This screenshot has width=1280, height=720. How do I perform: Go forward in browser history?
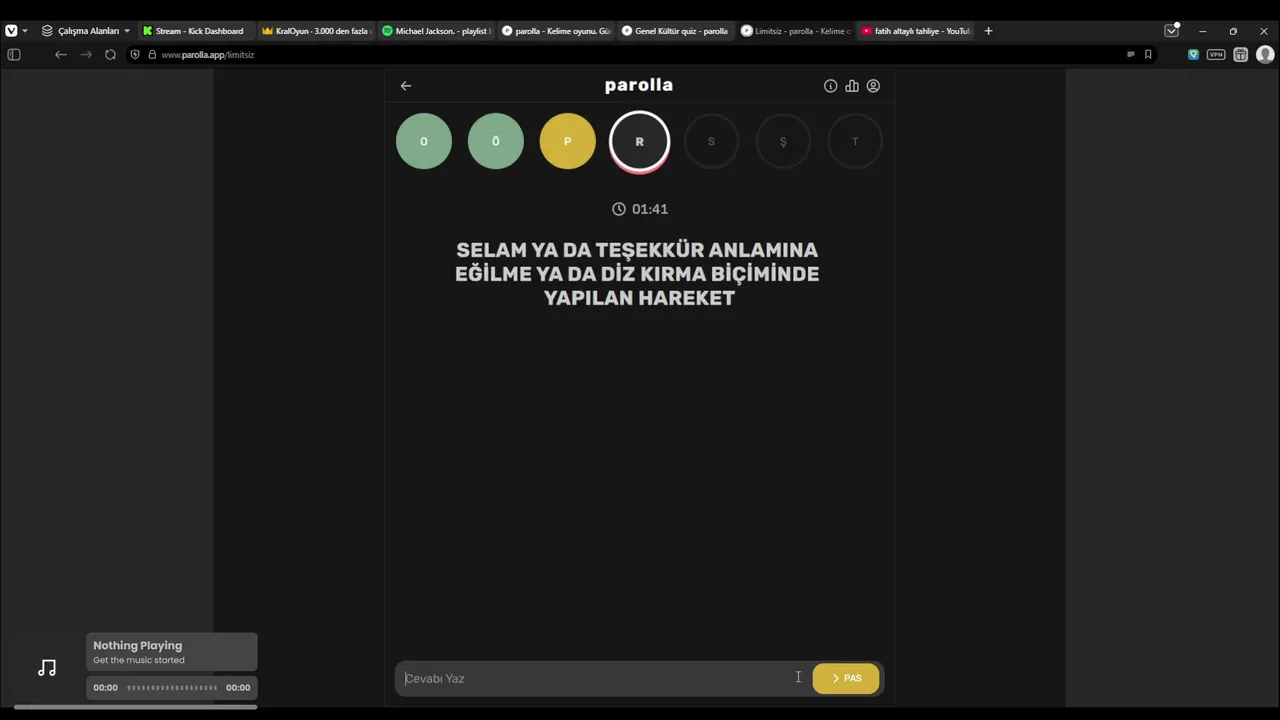click(86, 55)
